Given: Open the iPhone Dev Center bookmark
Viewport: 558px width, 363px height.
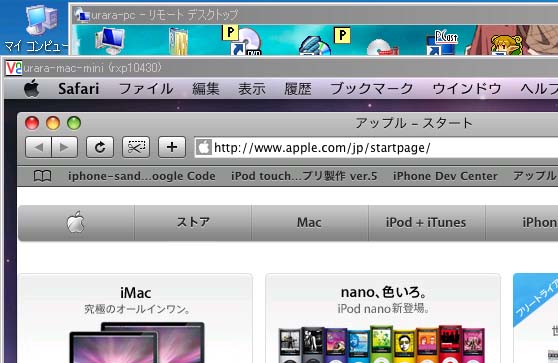Looking at the screenshot, I should (x=445, y=176).
